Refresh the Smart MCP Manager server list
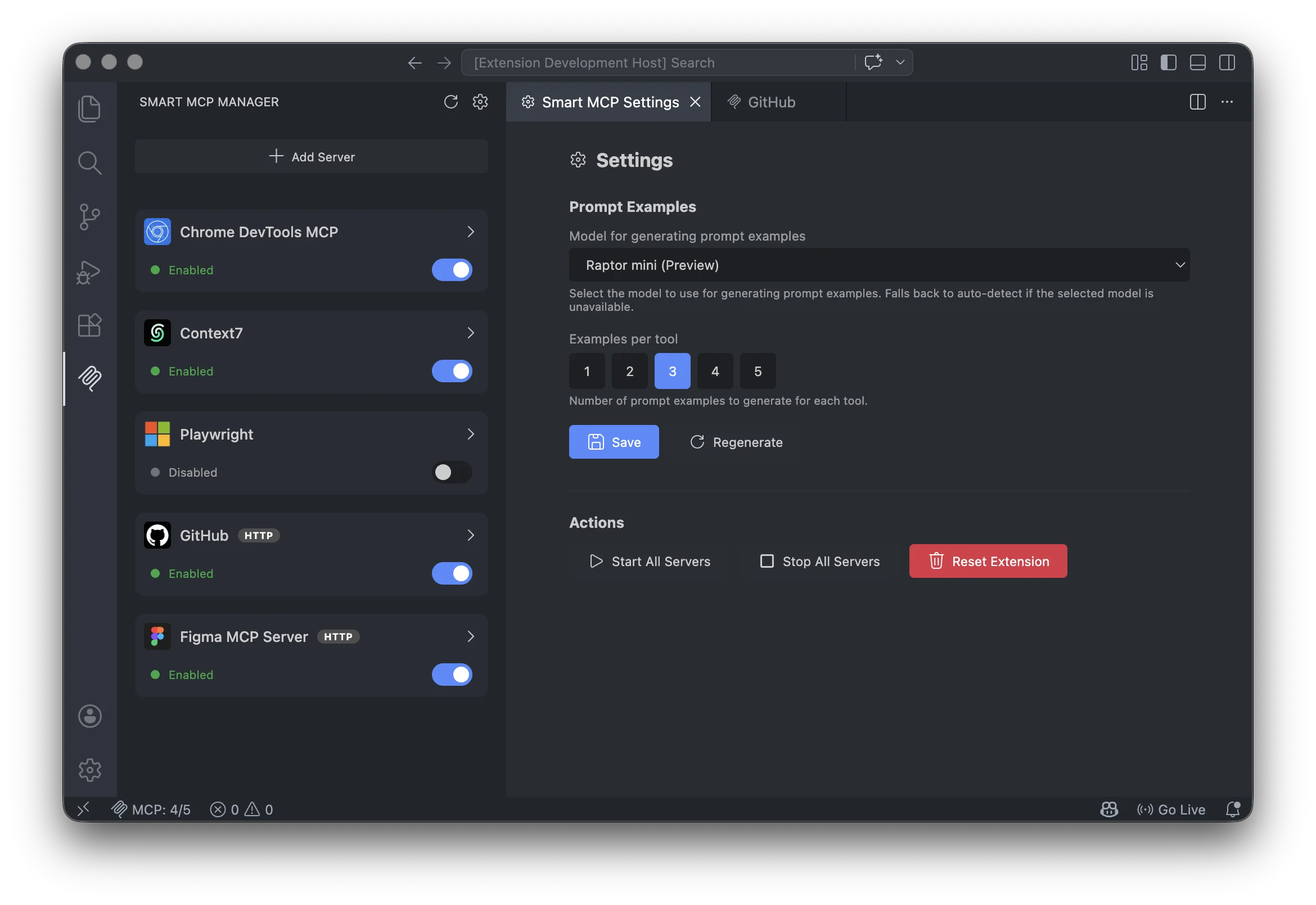 coord(451,102)
